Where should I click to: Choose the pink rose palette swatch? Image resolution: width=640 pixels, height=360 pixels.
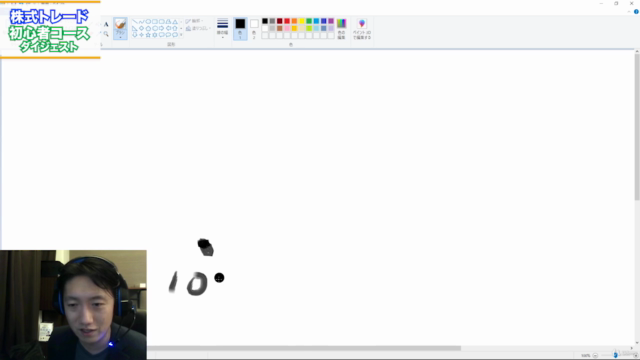coord(287,29)
